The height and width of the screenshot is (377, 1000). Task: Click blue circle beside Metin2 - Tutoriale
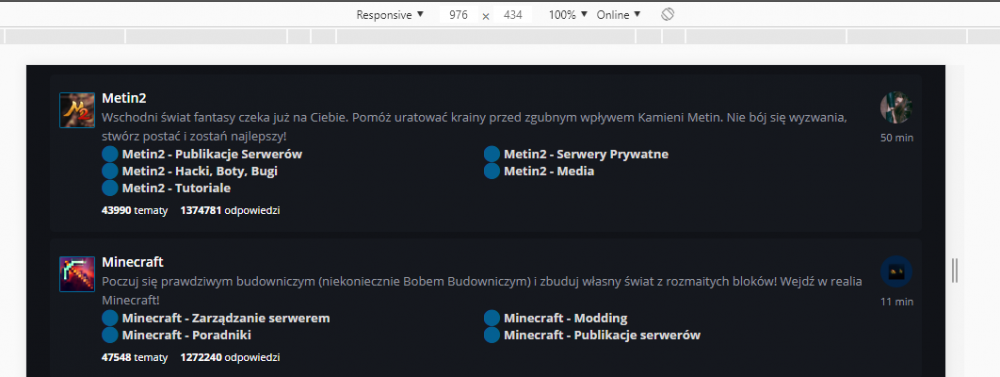(x=110, y=188)
